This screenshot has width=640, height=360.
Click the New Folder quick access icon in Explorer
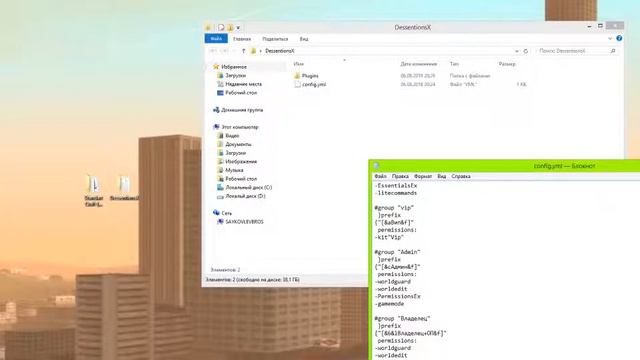tap(230, 27)
